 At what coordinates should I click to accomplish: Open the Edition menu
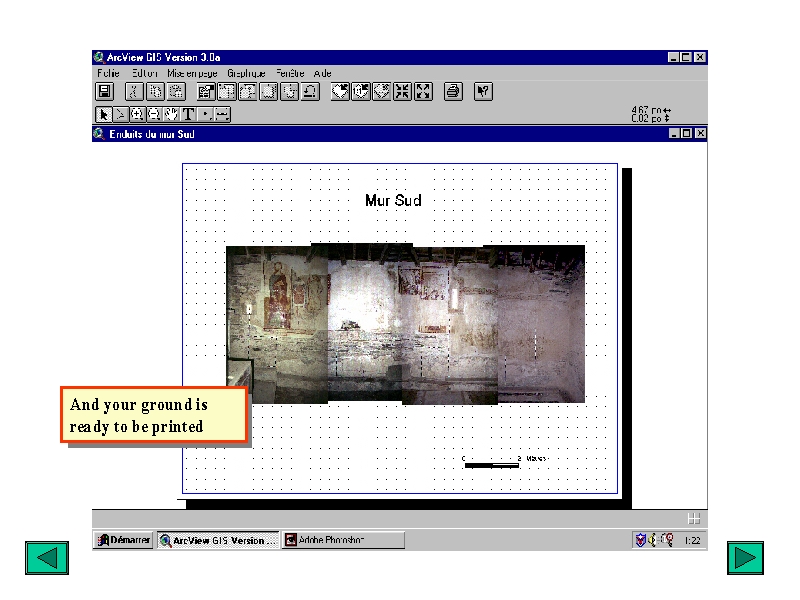(145, 73)
